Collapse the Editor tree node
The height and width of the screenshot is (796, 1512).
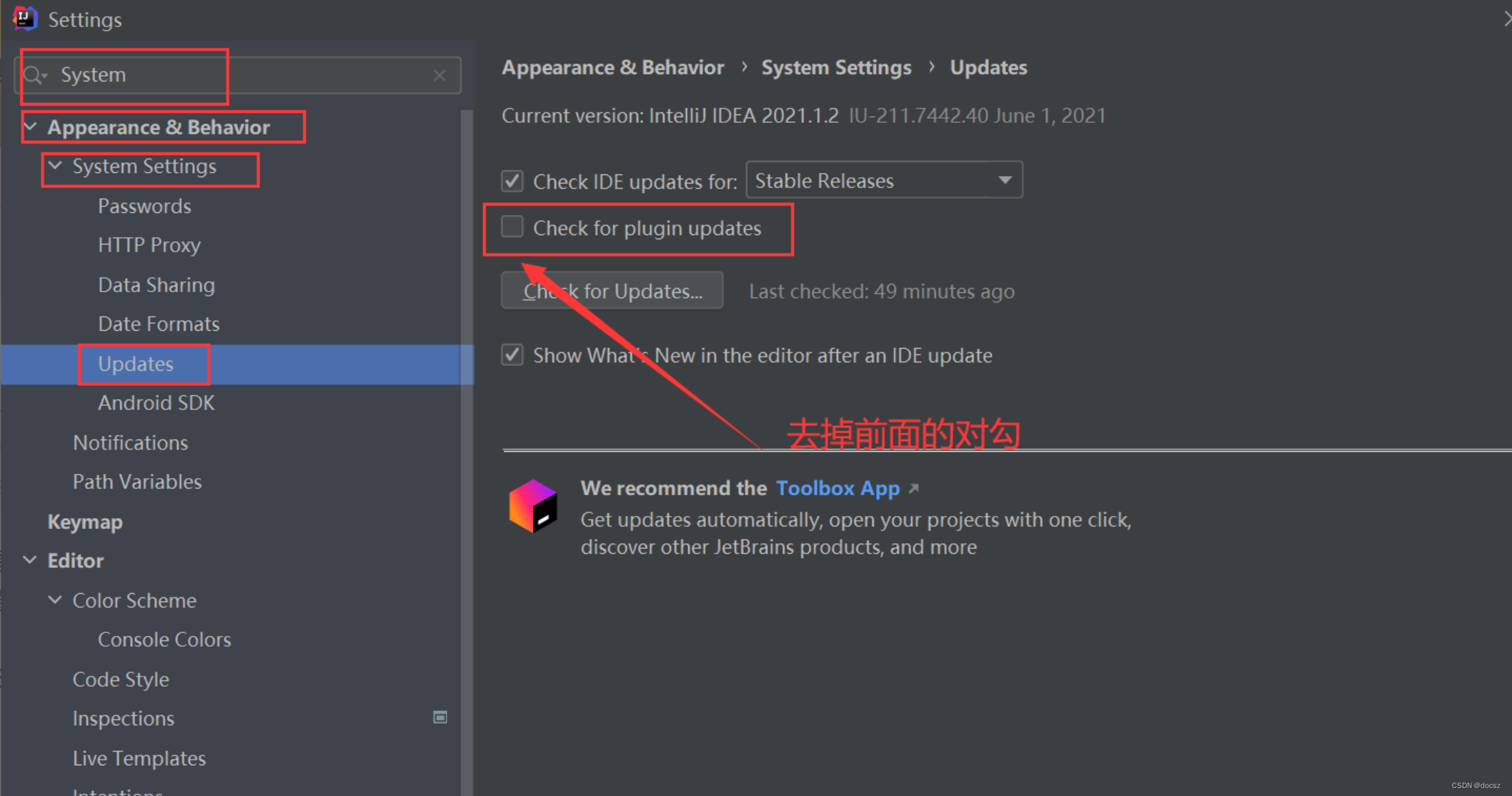coord(30,560)
